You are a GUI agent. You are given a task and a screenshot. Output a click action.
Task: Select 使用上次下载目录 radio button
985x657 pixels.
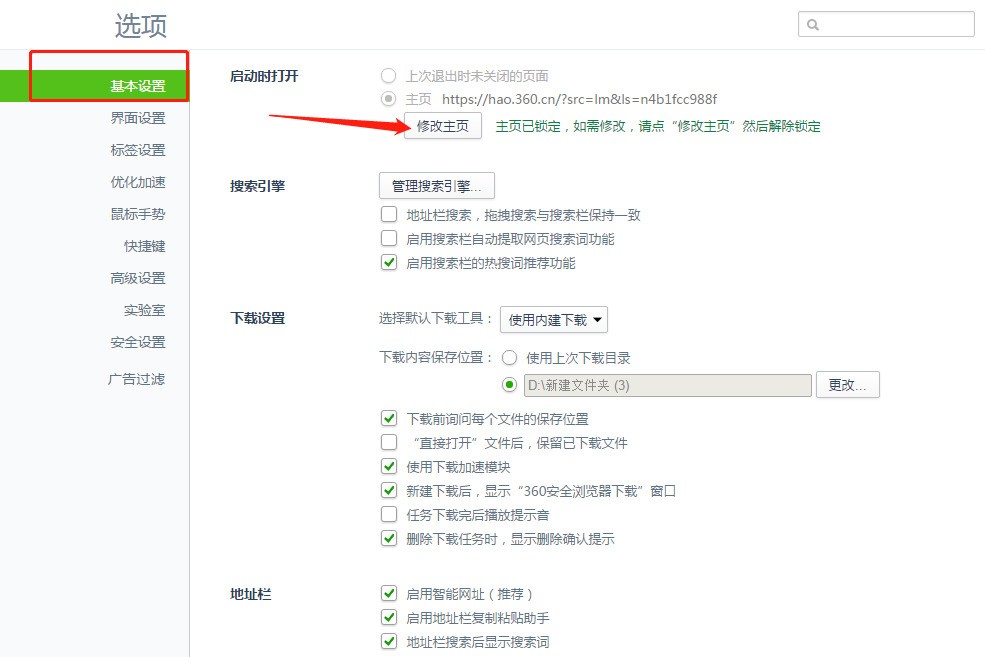510,358
